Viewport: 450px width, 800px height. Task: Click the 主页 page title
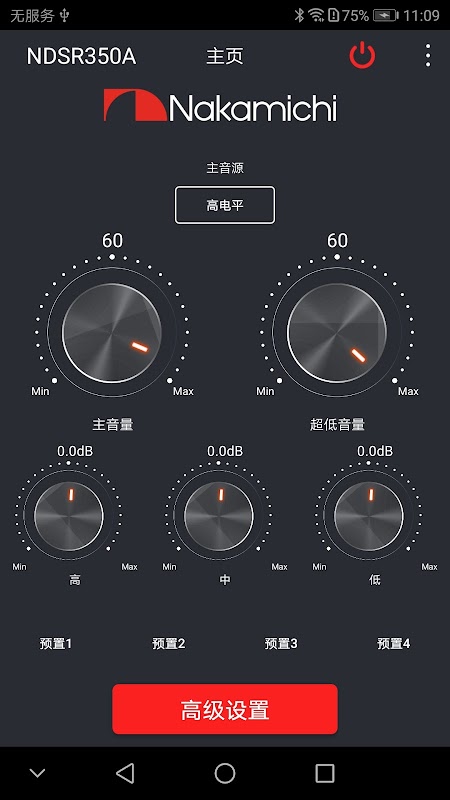point(225,56)
